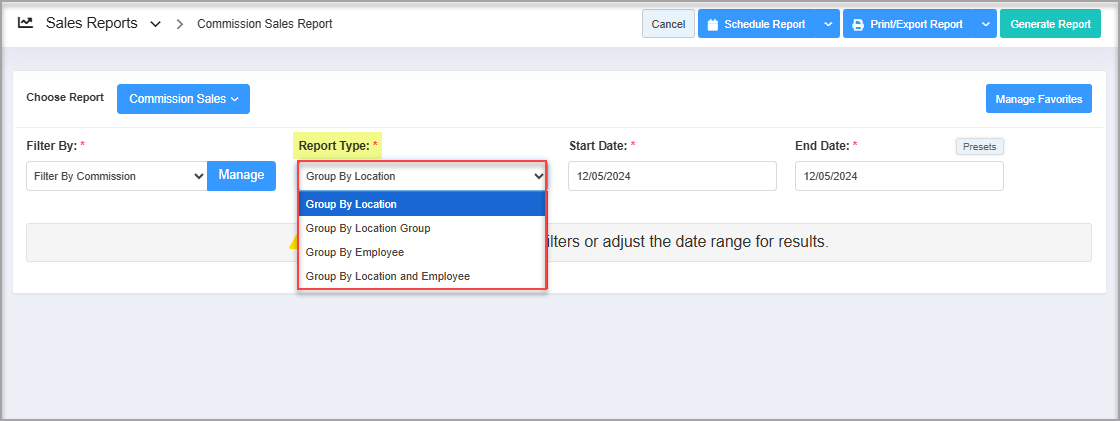
Task: Click the Generate Report button
Action: 1050,24
